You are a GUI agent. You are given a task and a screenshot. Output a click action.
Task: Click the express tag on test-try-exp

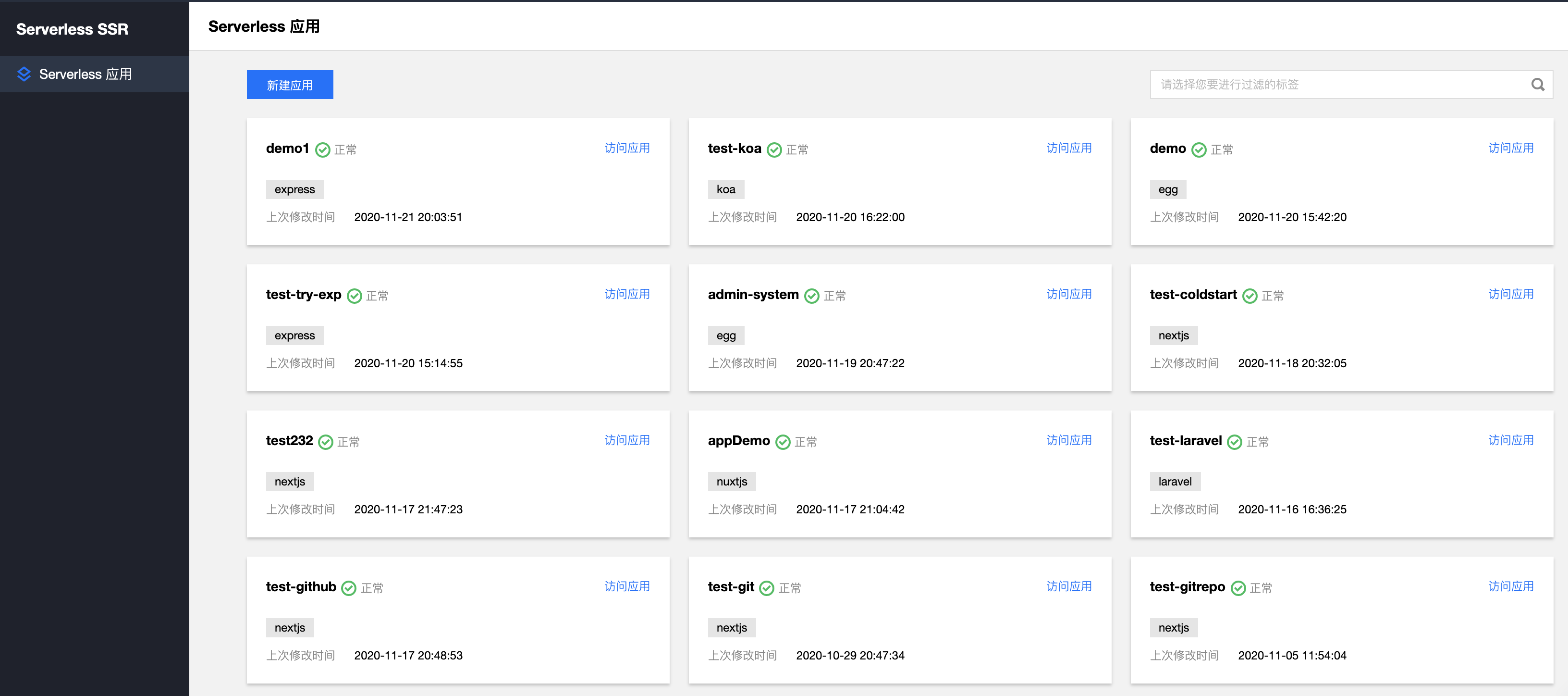click(x=294, y=336)
